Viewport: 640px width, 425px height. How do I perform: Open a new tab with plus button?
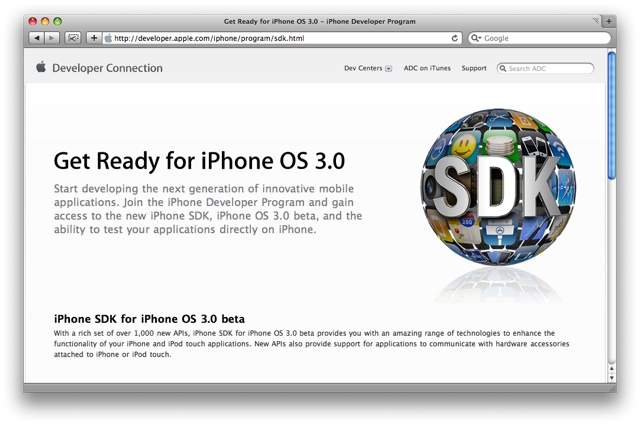point(609,21)
